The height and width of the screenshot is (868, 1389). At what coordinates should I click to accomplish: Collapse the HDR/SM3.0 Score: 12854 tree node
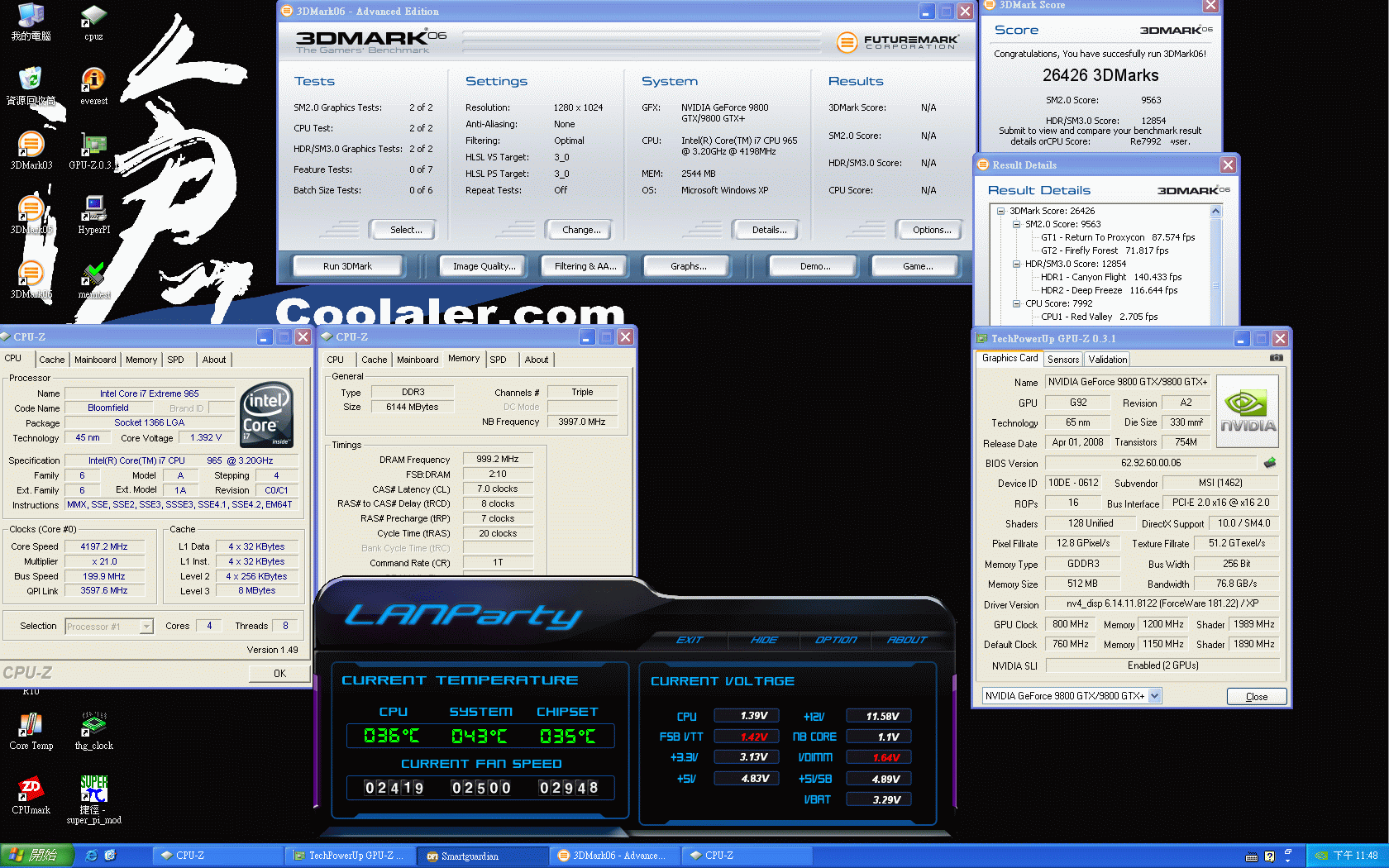coord(1017,264)
